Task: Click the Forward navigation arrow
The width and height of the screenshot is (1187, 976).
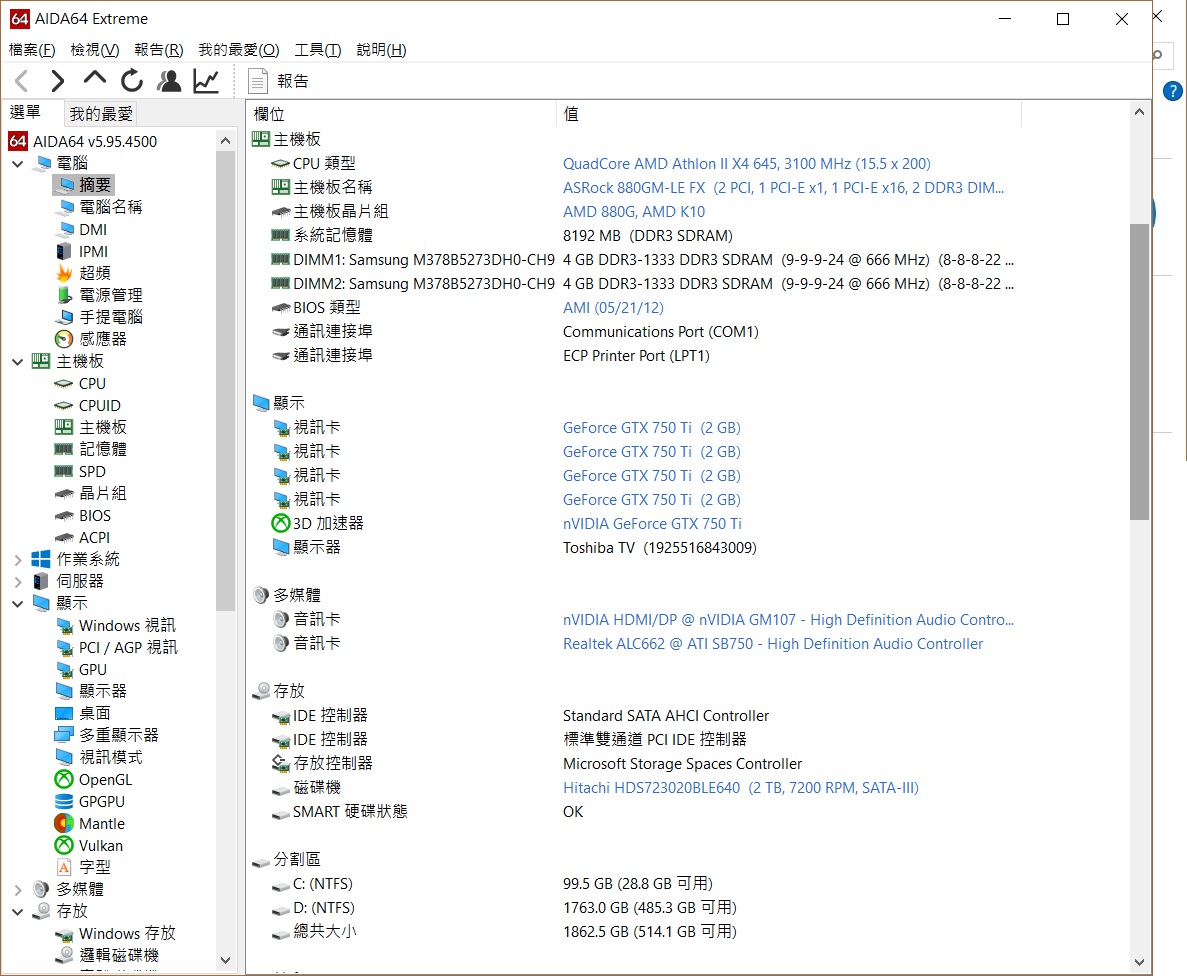Action: 58,80
